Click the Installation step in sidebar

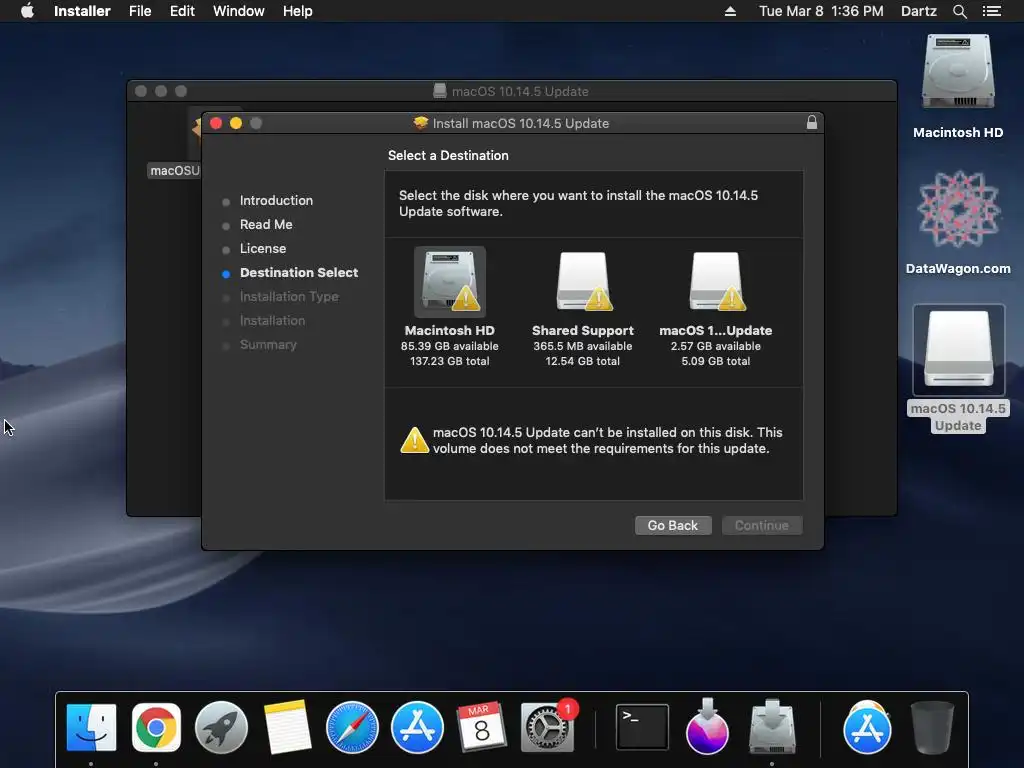272,321
